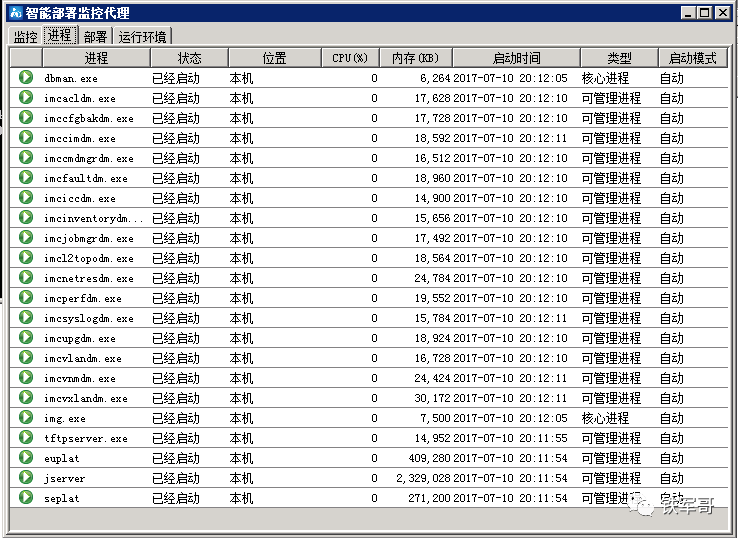Open the 部署 tab
738x538 pixels.
click(x=95, y=37)
